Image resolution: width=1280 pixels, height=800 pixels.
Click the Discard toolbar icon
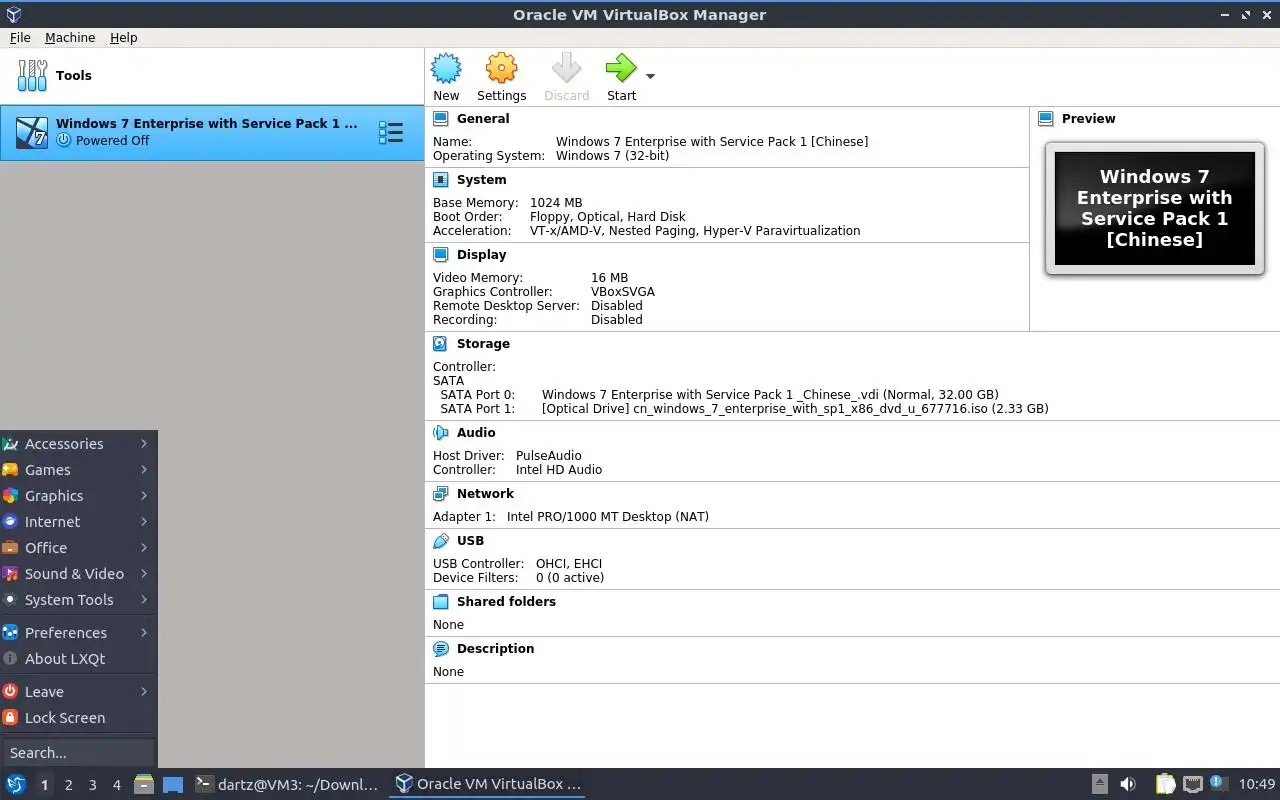[x=566, y=69]
